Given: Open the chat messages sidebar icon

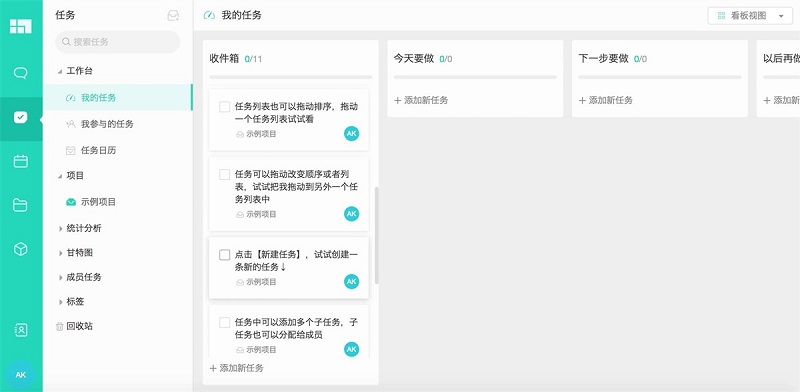Looking at the screenshot, I should [20, 73].
